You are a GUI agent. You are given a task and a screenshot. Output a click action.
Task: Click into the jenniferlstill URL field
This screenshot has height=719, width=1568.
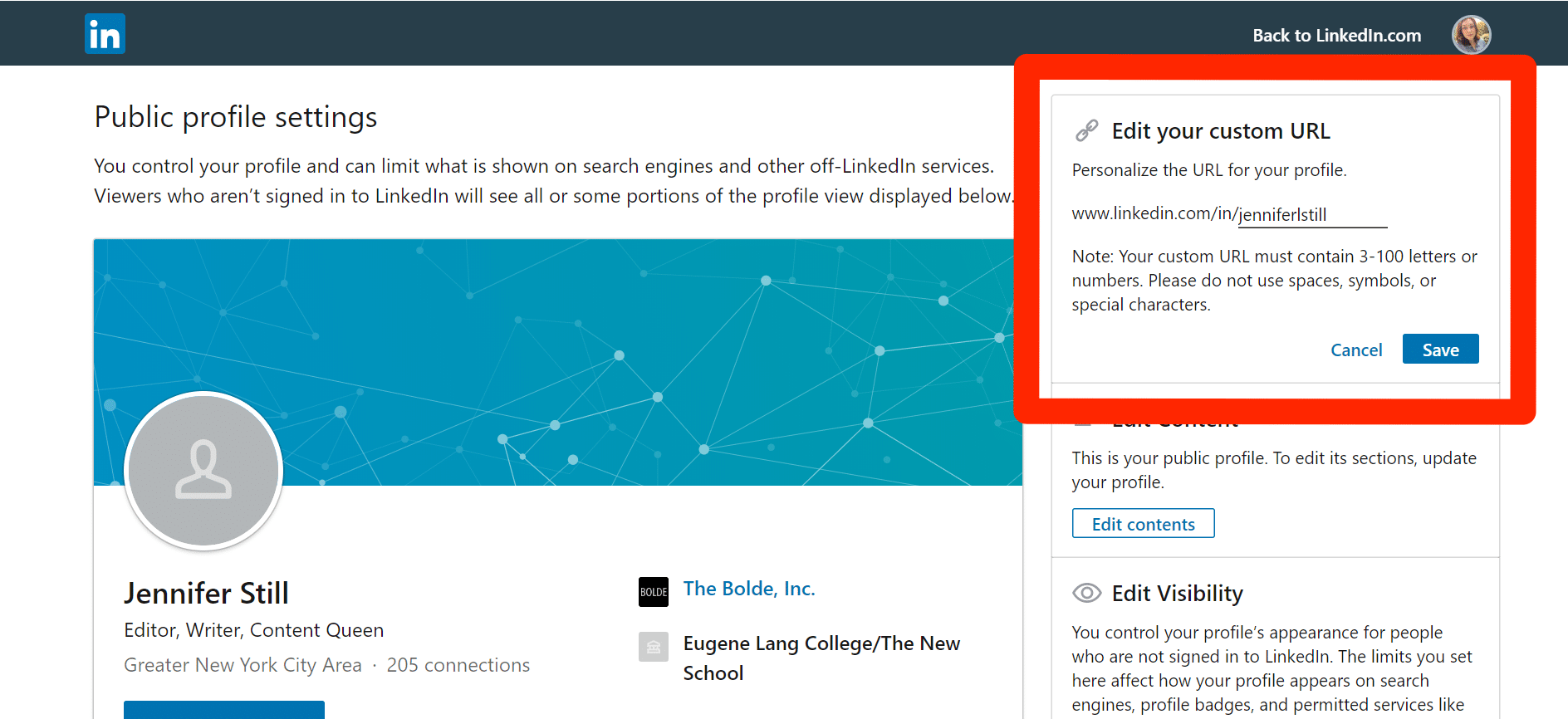pyautogui.click(x=1312, y=214)
